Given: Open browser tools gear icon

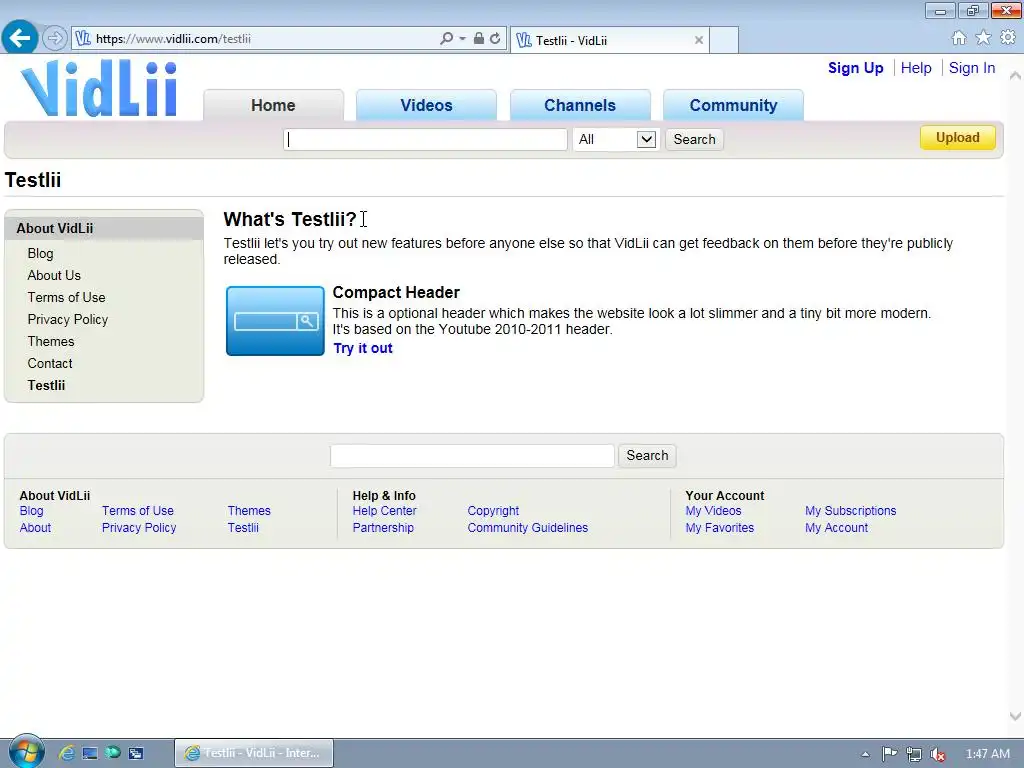Looking at the screenshot, I should [x=1008, y=38].
